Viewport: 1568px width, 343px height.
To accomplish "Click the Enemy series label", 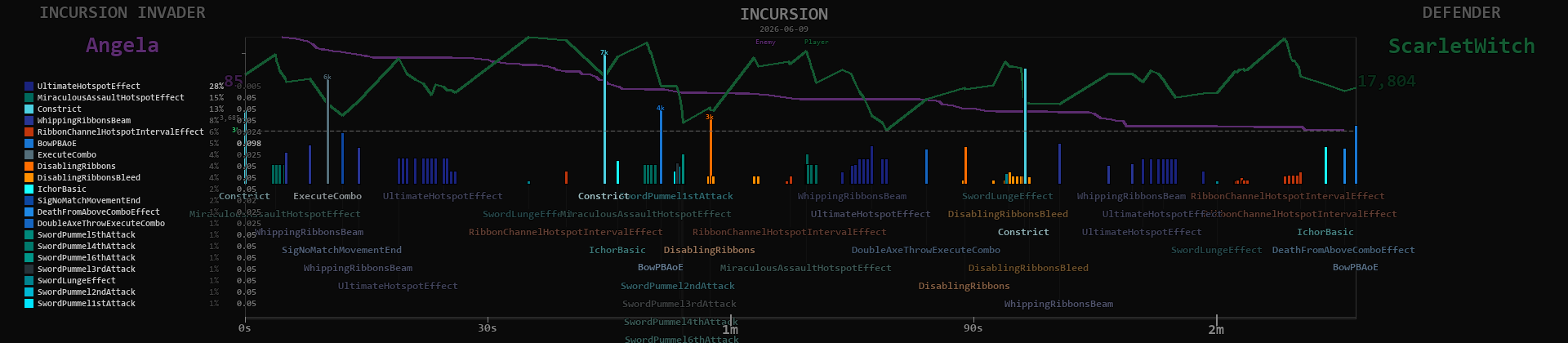I will (x=765, y=42).
